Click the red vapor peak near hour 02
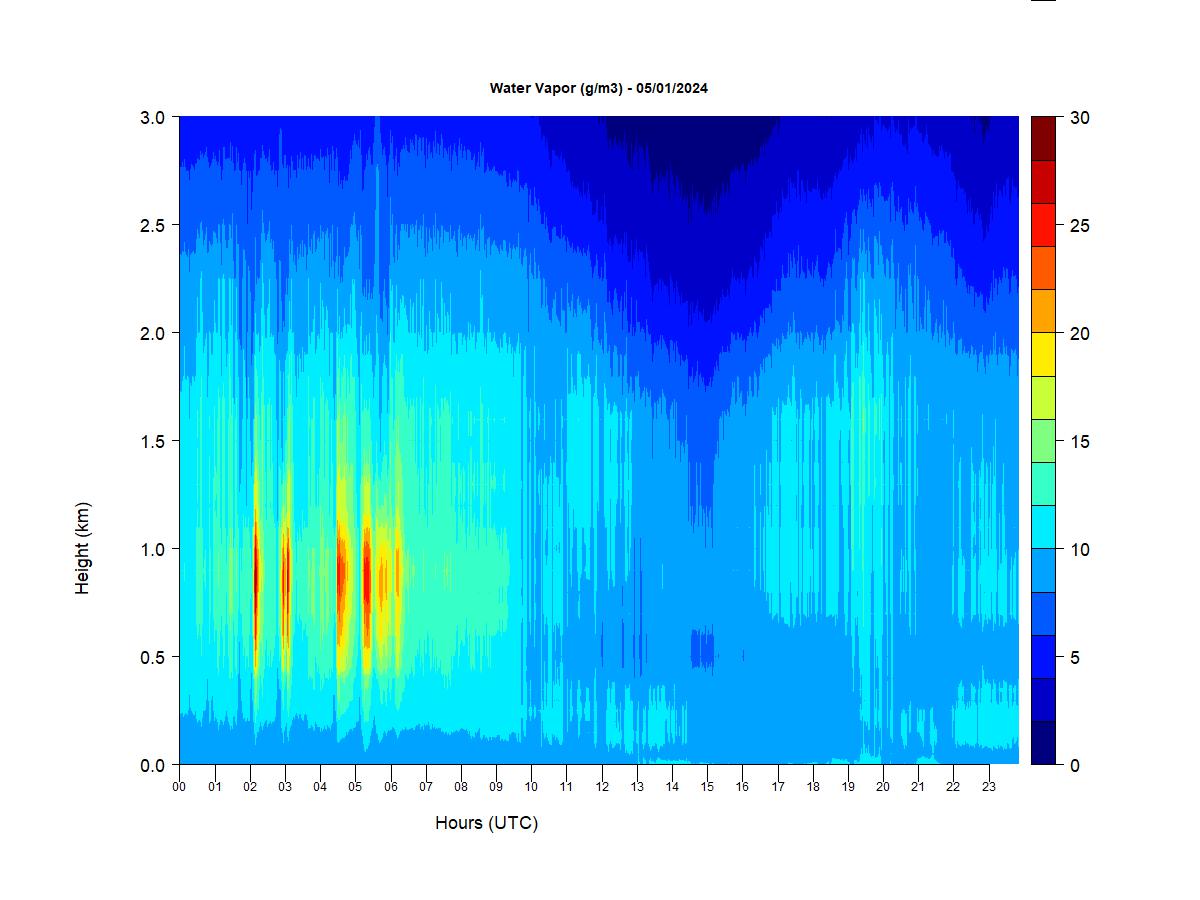This screenshot has width=1200, height=900. [x=256, y=575]
